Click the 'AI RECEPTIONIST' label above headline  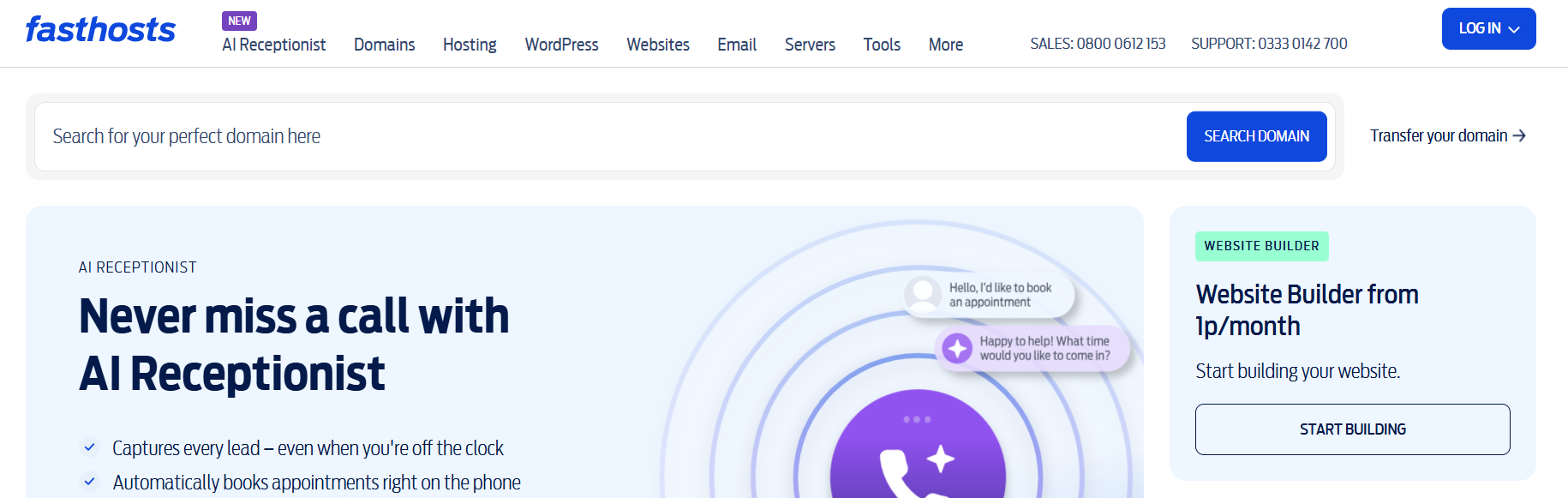tap(138, 267)
